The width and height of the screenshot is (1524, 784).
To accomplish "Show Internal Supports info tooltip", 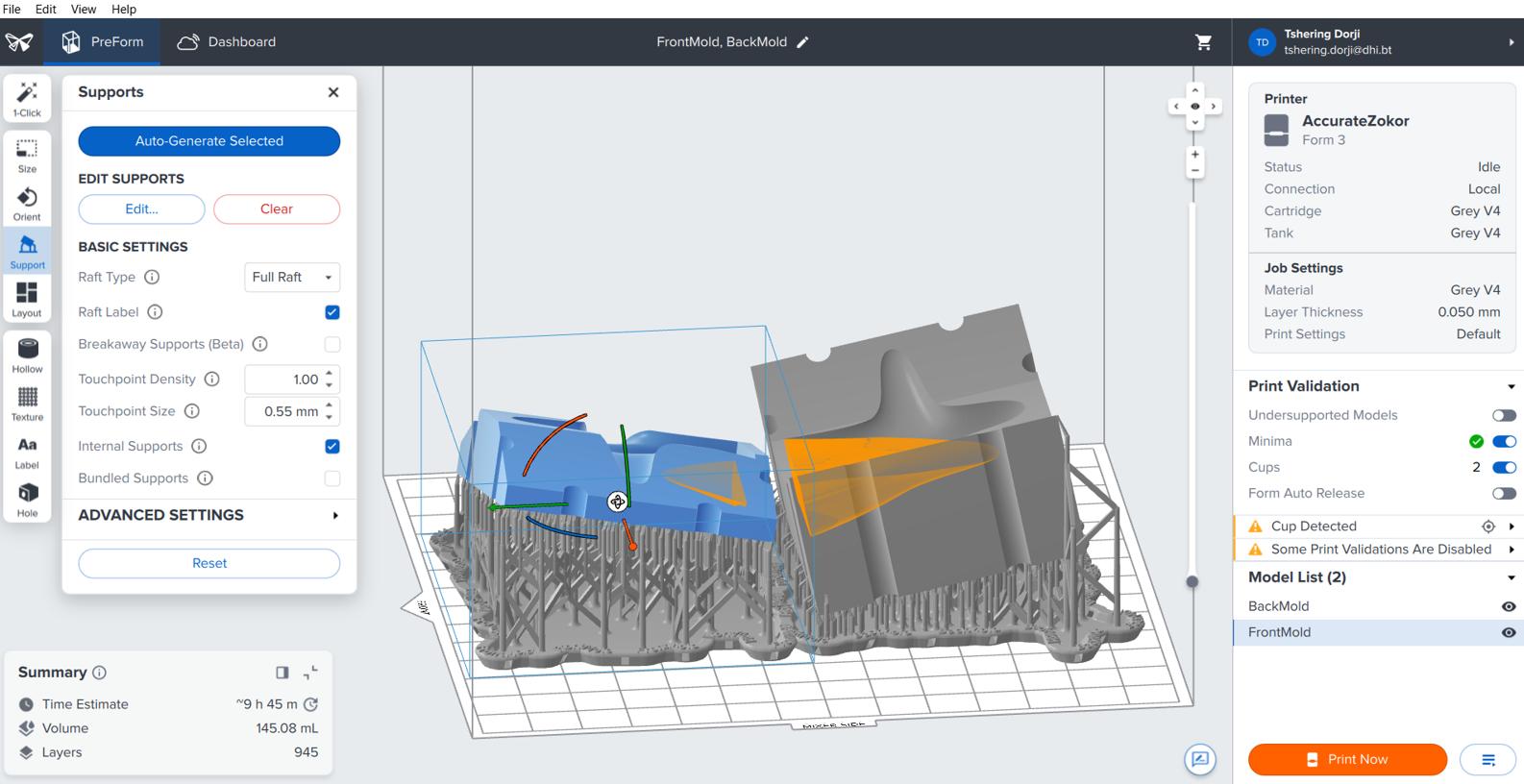I will point(199,446).
